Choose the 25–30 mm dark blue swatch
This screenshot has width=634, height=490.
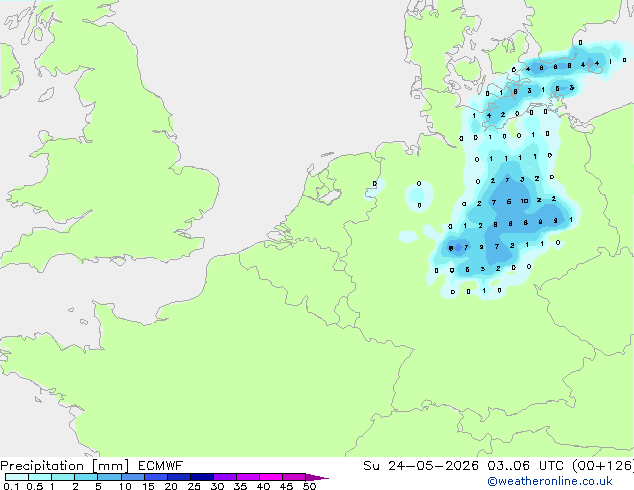coord(201,477)
